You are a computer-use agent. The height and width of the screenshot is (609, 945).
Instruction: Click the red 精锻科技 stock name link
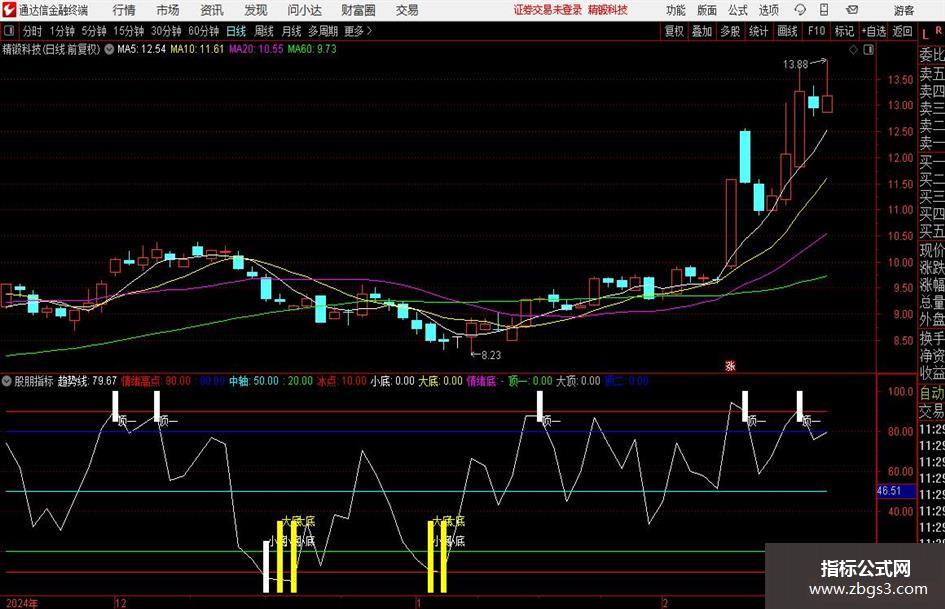click(608, 10)
